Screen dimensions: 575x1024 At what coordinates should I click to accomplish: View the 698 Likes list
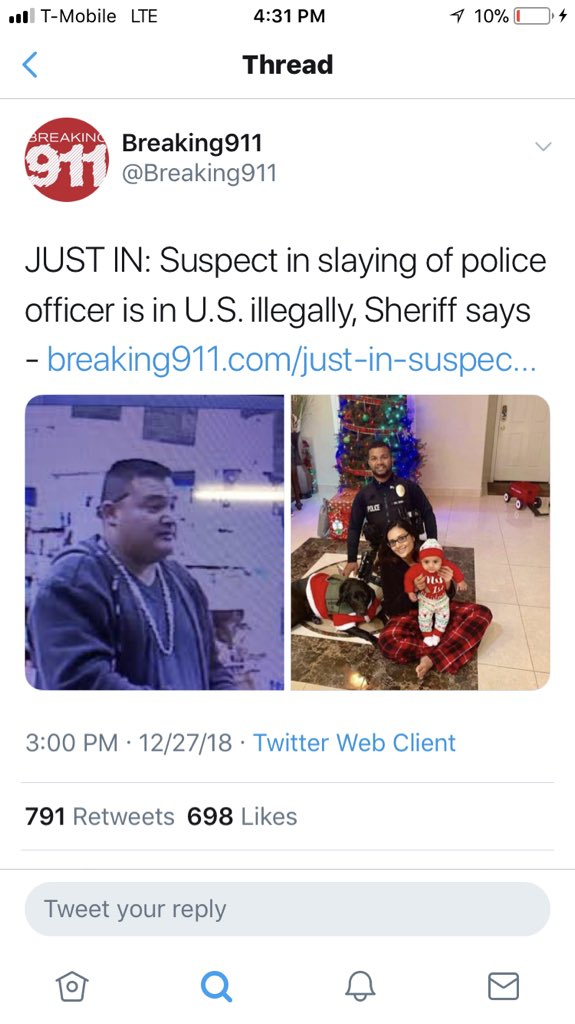(242, 816)
